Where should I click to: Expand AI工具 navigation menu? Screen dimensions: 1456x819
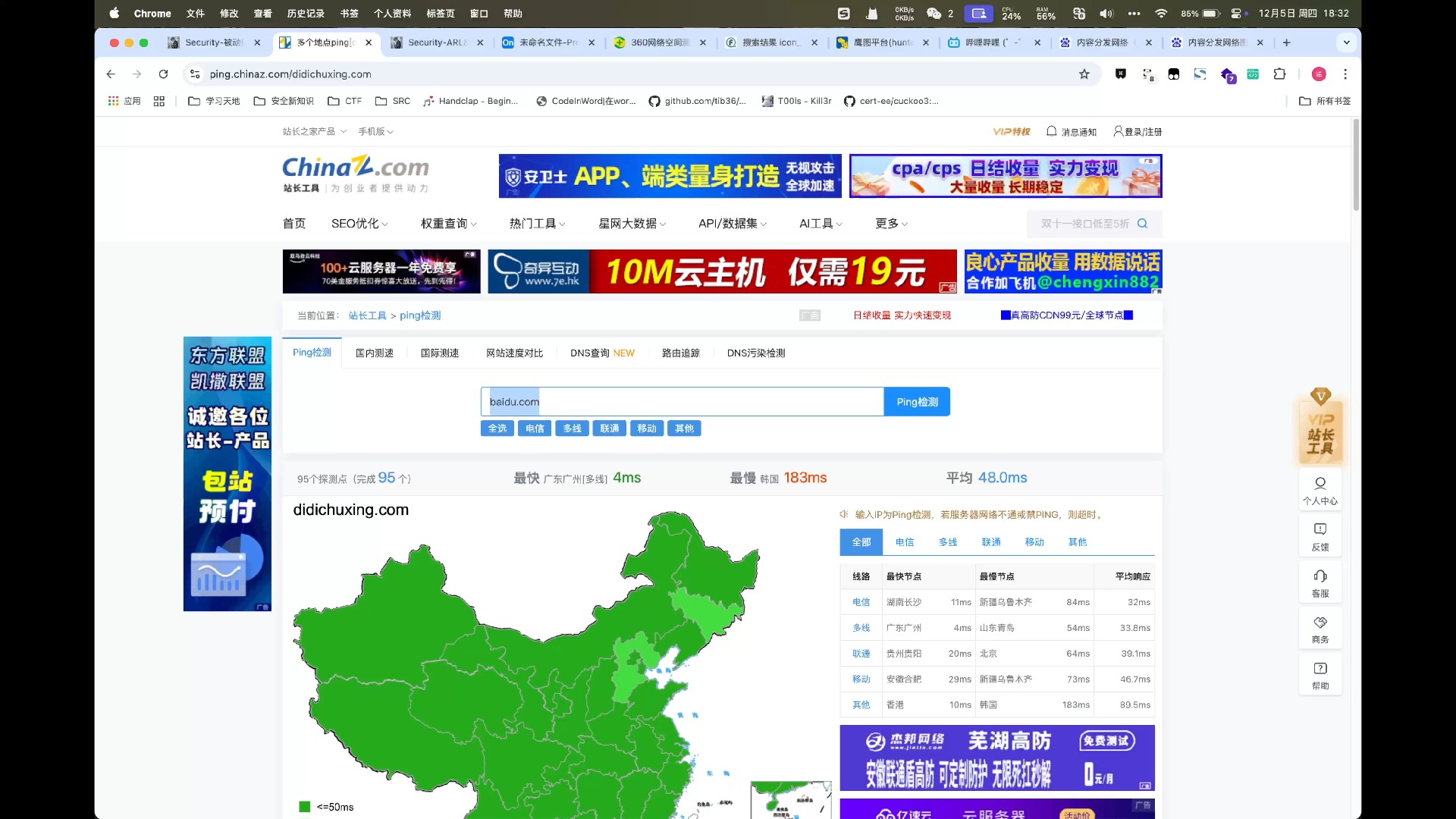pos(821,223)
